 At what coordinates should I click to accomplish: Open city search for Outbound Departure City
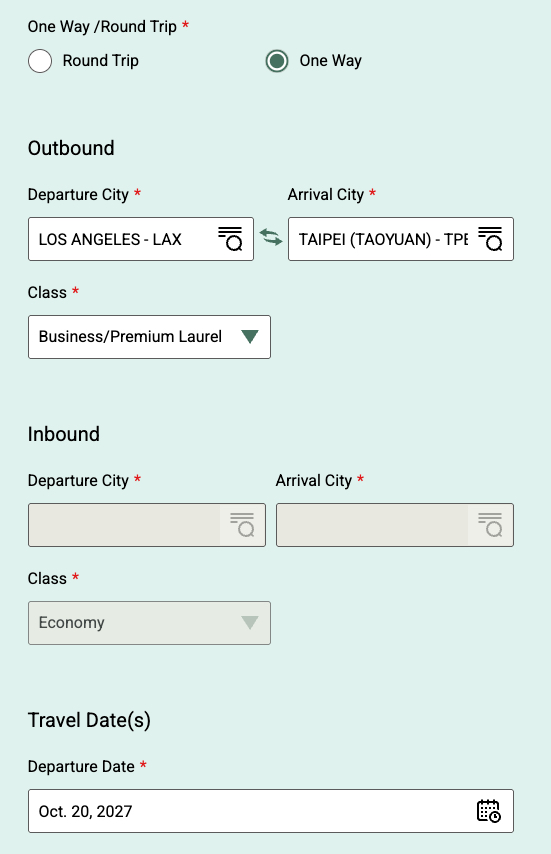pyautogui.click(x=230, y=239)
